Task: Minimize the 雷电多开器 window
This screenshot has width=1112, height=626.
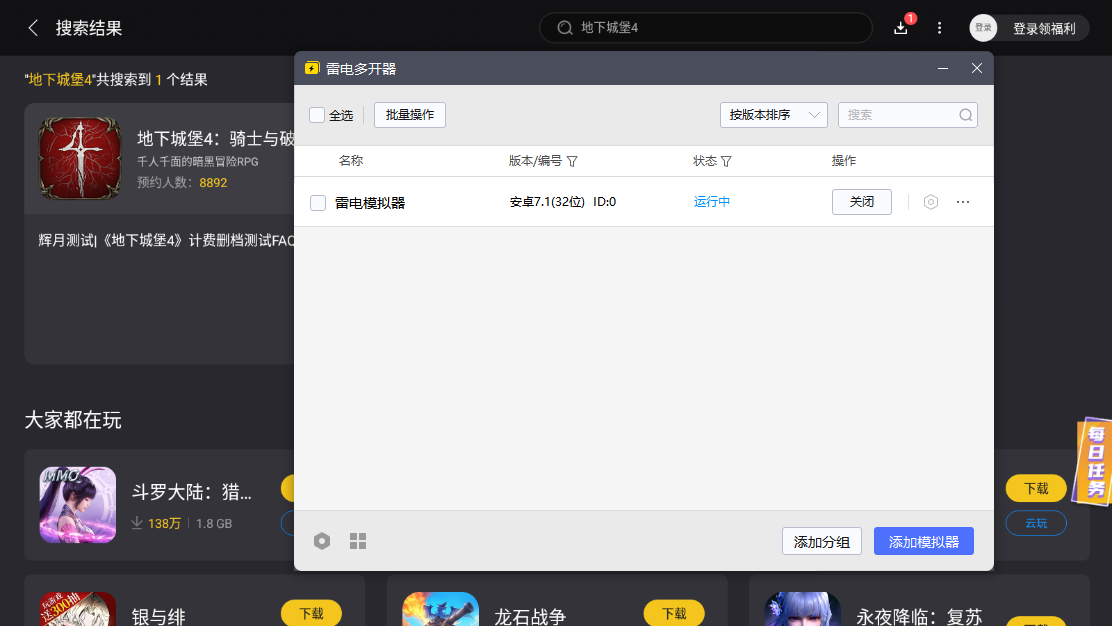Action: pos(943,68)
